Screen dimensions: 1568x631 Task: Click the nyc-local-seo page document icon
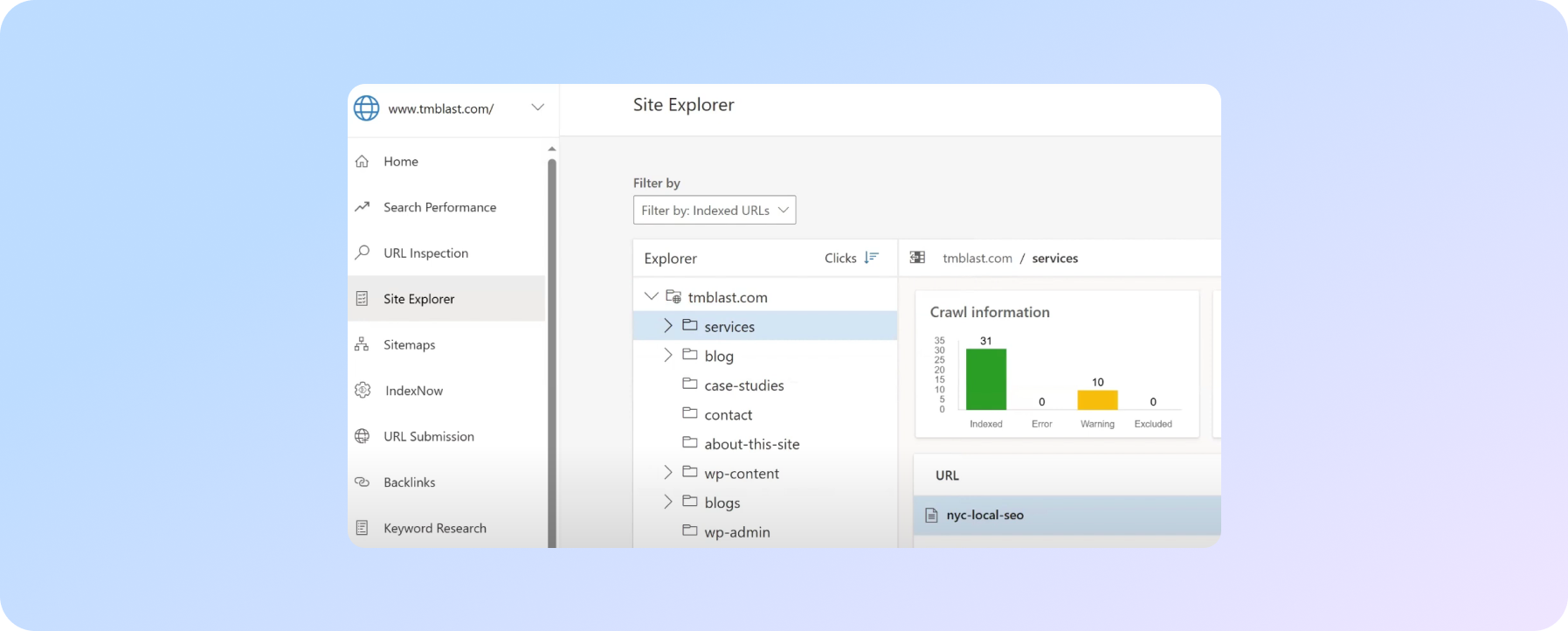pyautogui.click(x=931, y=516)
